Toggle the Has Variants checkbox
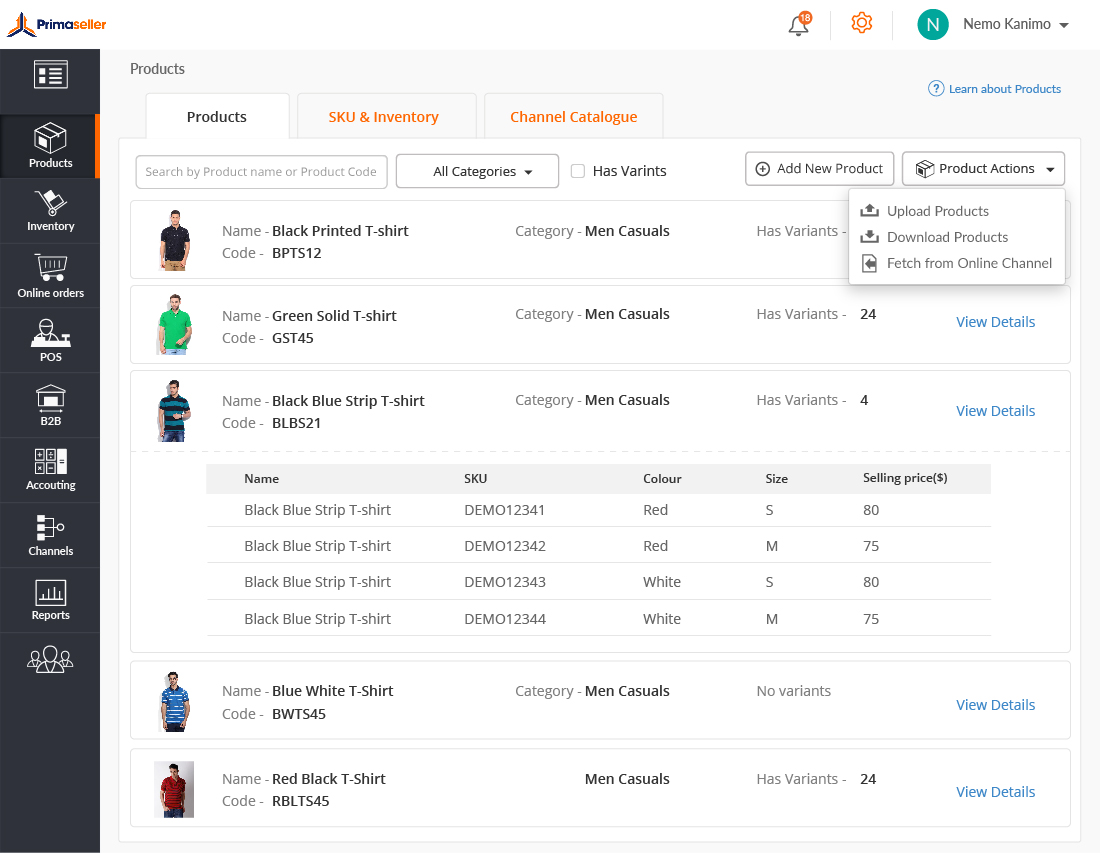The width and height of the screenshot is (1100, 853). tap(578, 171)
